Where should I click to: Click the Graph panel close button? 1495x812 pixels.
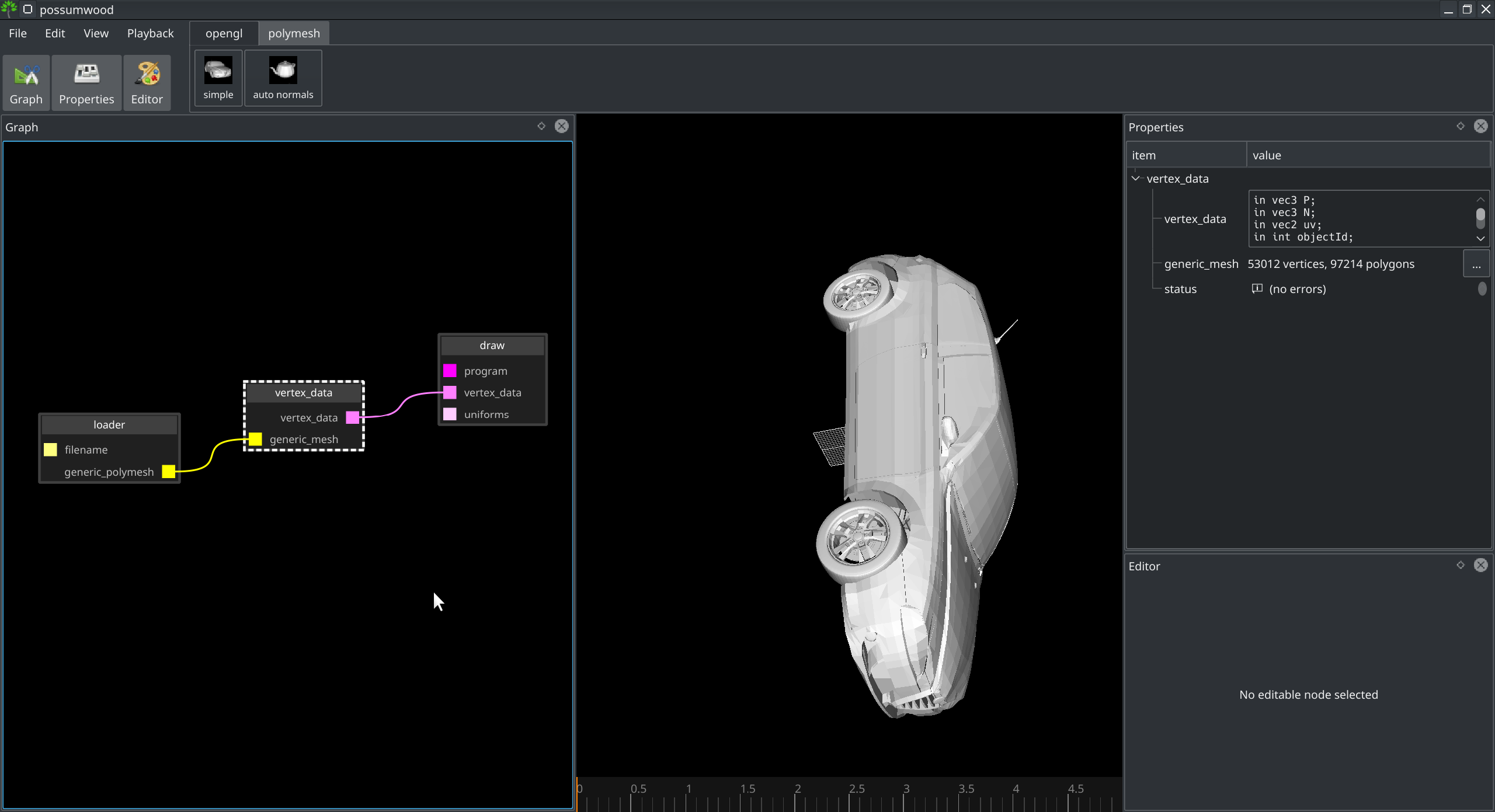pyautogui.click(x=562, y=126)
